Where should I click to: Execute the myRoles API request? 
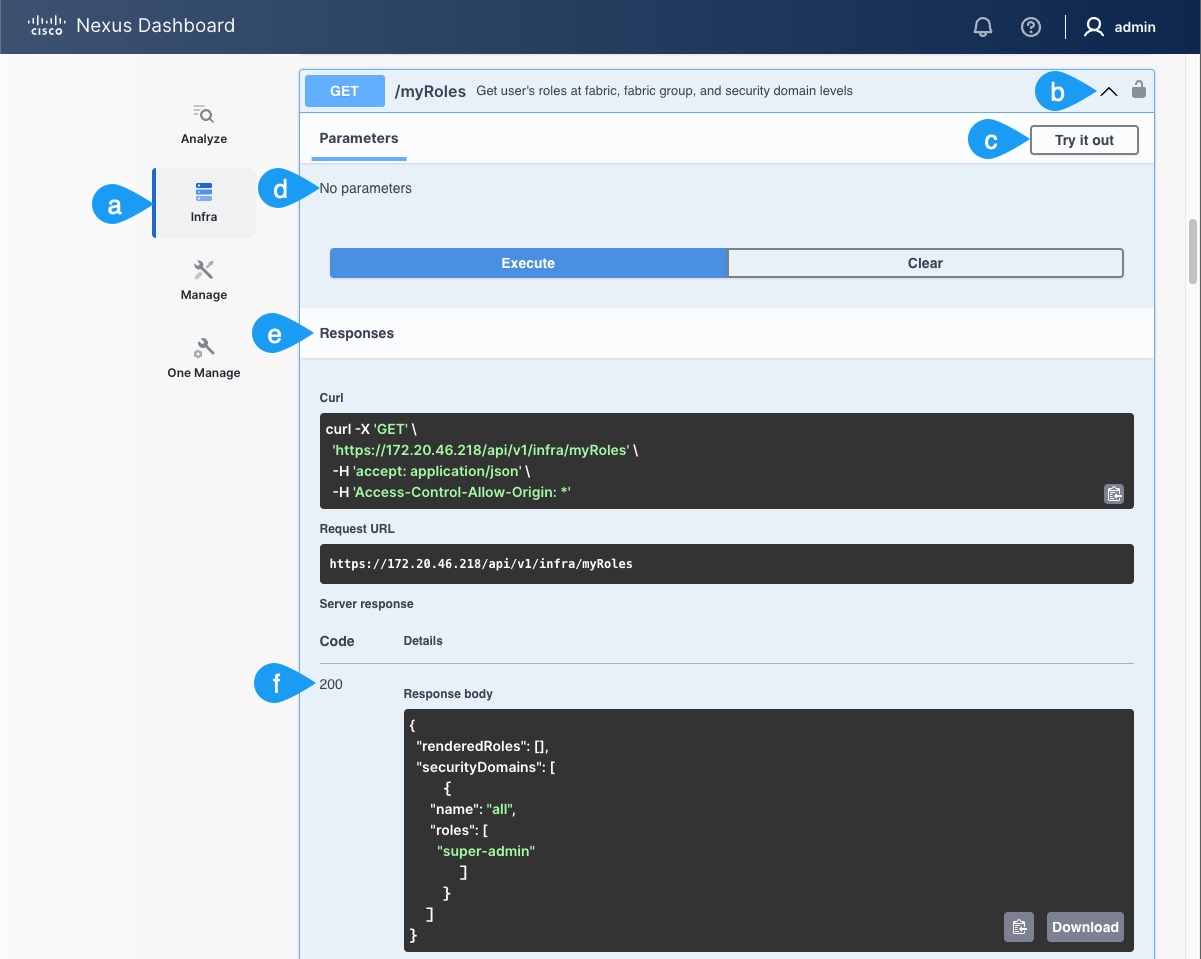click(528, 262)
